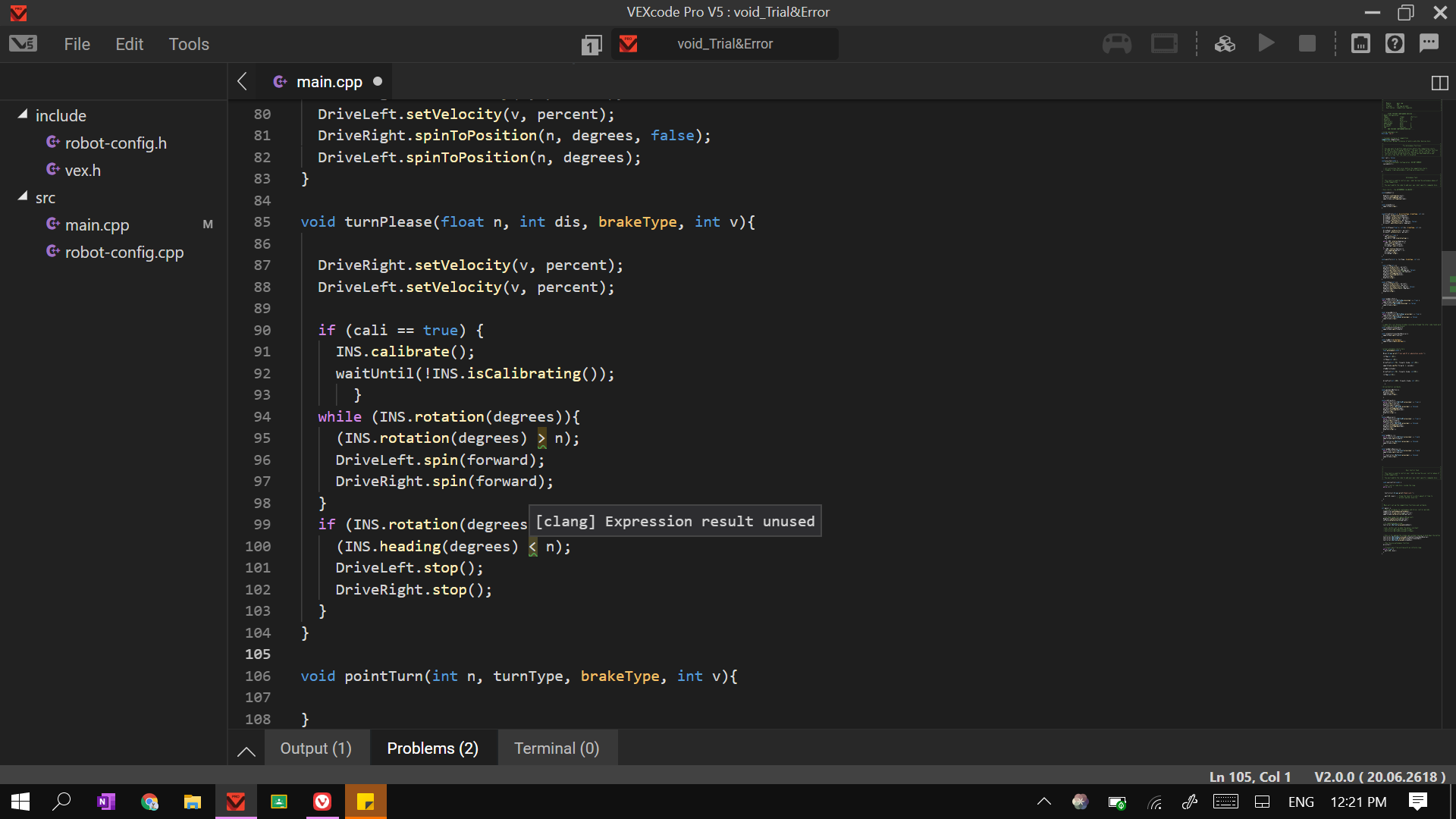Image resolution: width=1456 pixels, height=819 pixels.
Task: Open Wi-Fi network tray icon
Action: [1155, 802]
